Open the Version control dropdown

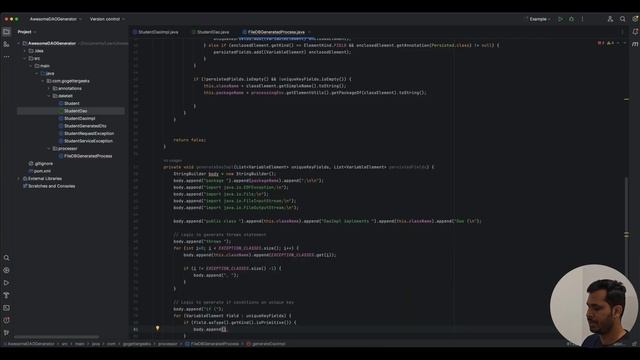(107, 19)
